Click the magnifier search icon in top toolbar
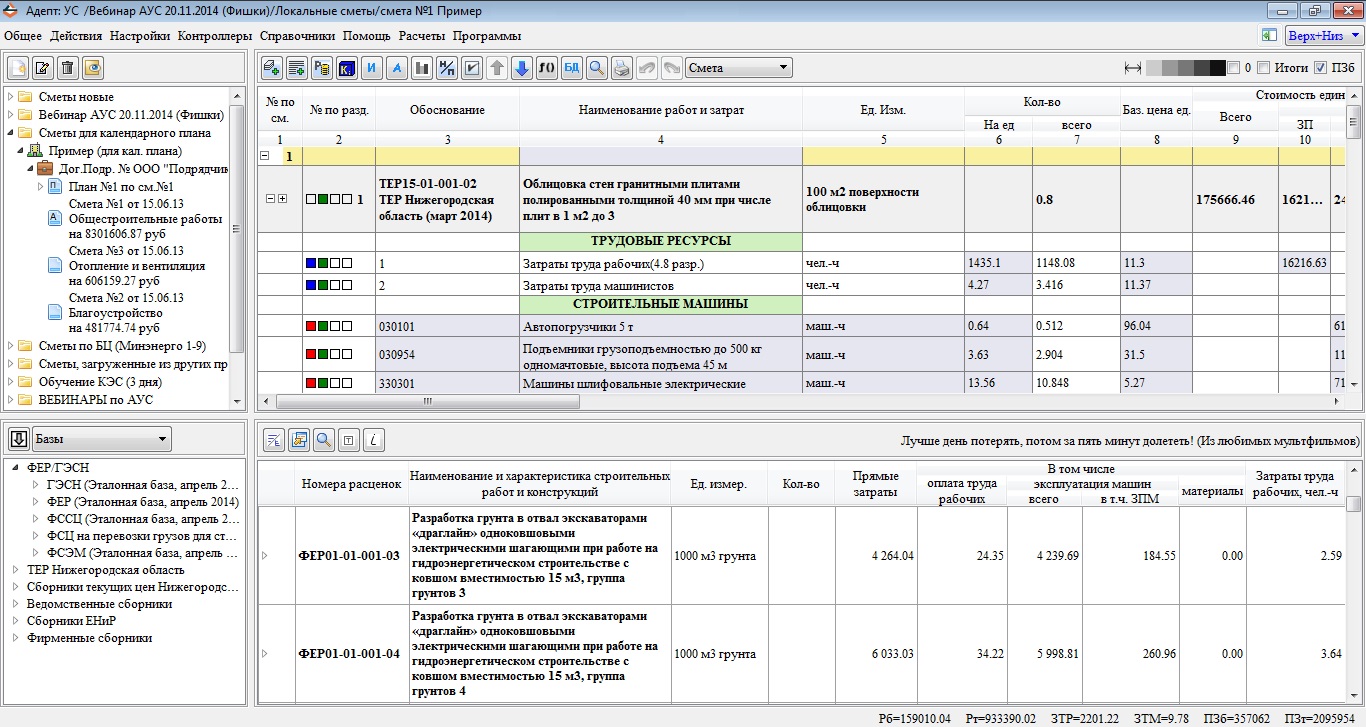 click(x=596, y=68)
